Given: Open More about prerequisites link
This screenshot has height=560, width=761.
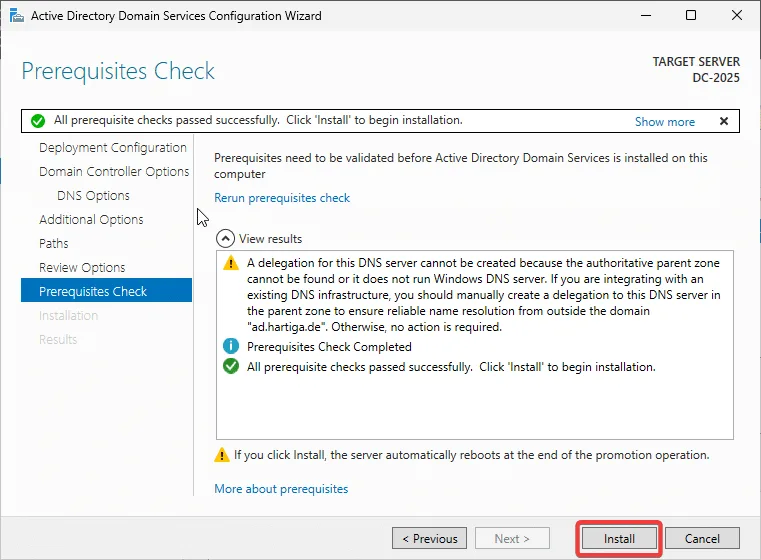Looking at the screenshot, I should pos(281,489).
